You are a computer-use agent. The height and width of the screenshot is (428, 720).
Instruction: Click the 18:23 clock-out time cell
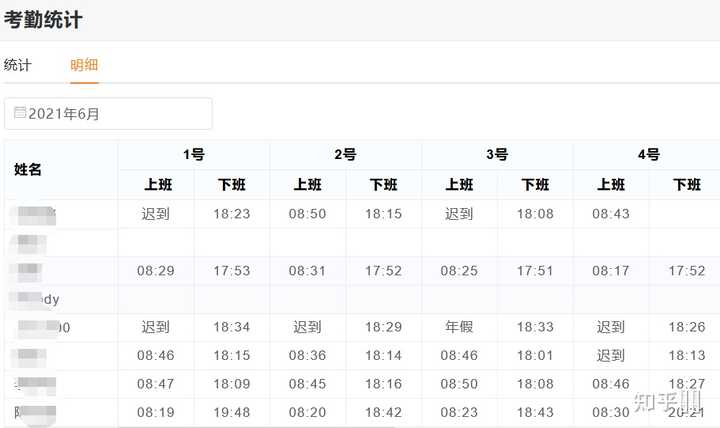232,214
